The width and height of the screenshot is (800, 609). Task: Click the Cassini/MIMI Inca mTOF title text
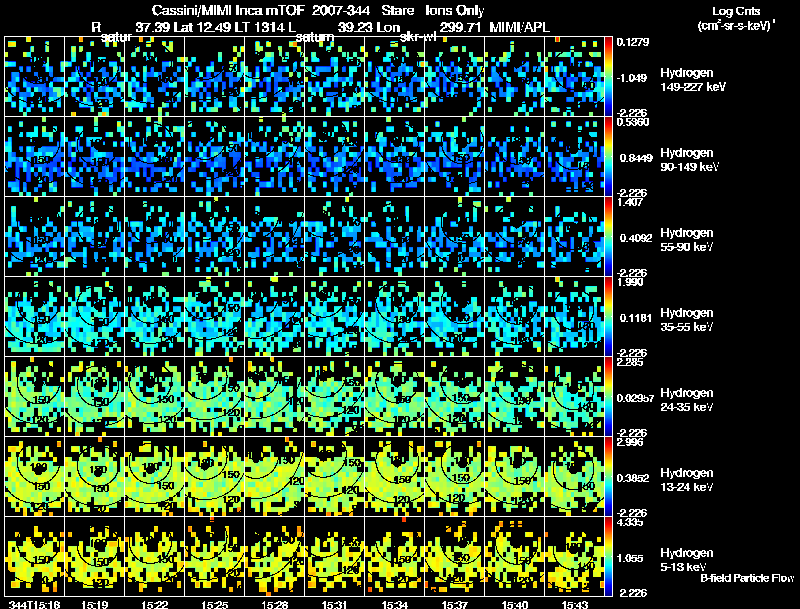tap(228, 11)
